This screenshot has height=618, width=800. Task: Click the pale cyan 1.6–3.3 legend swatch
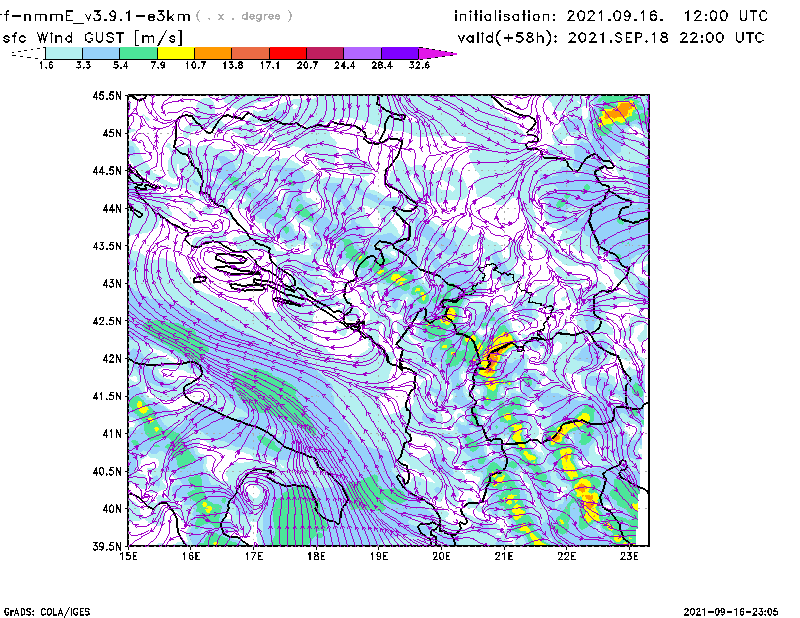[64, 53]
